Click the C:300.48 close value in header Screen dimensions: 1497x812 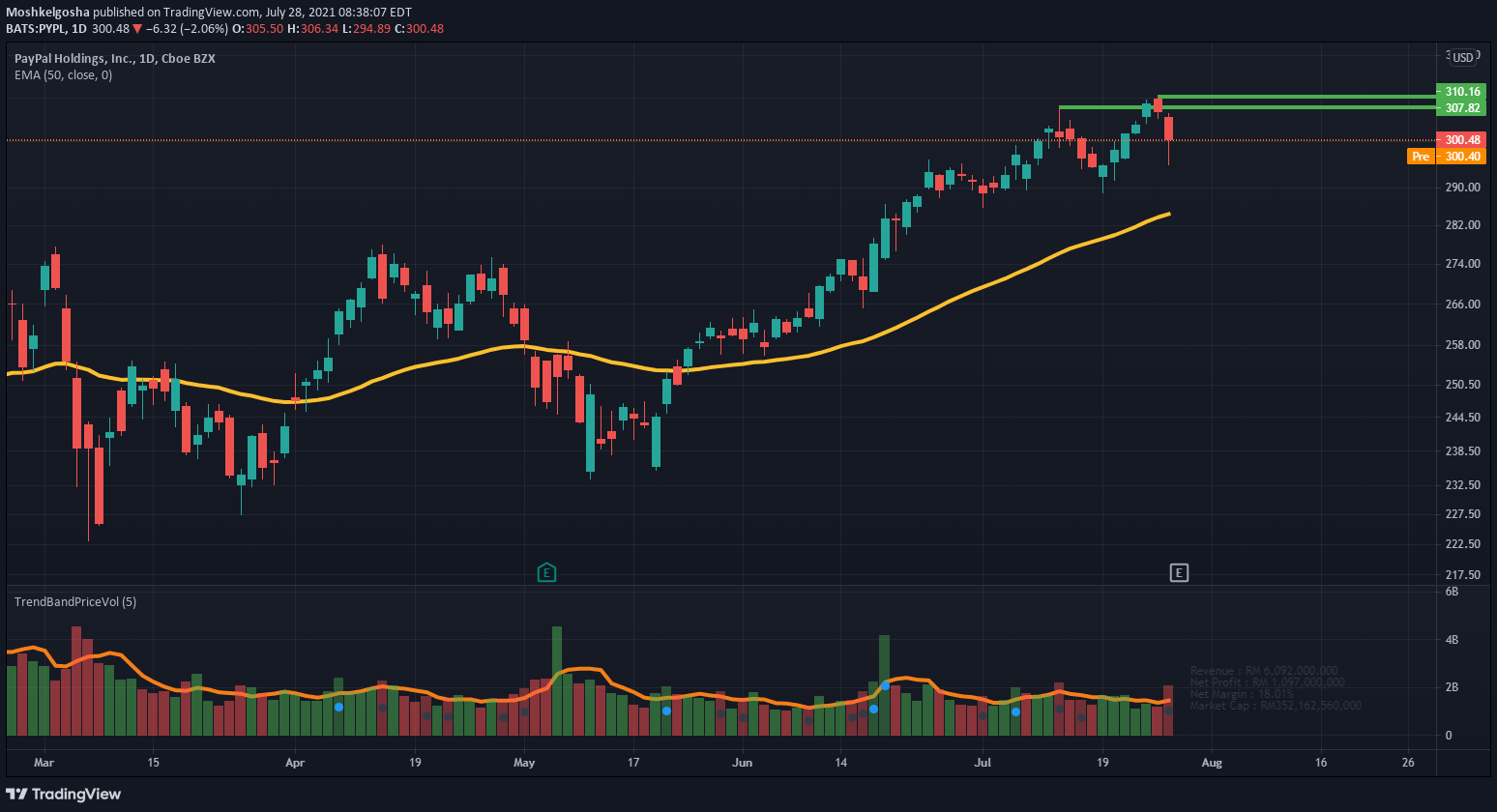coord(420,29)
